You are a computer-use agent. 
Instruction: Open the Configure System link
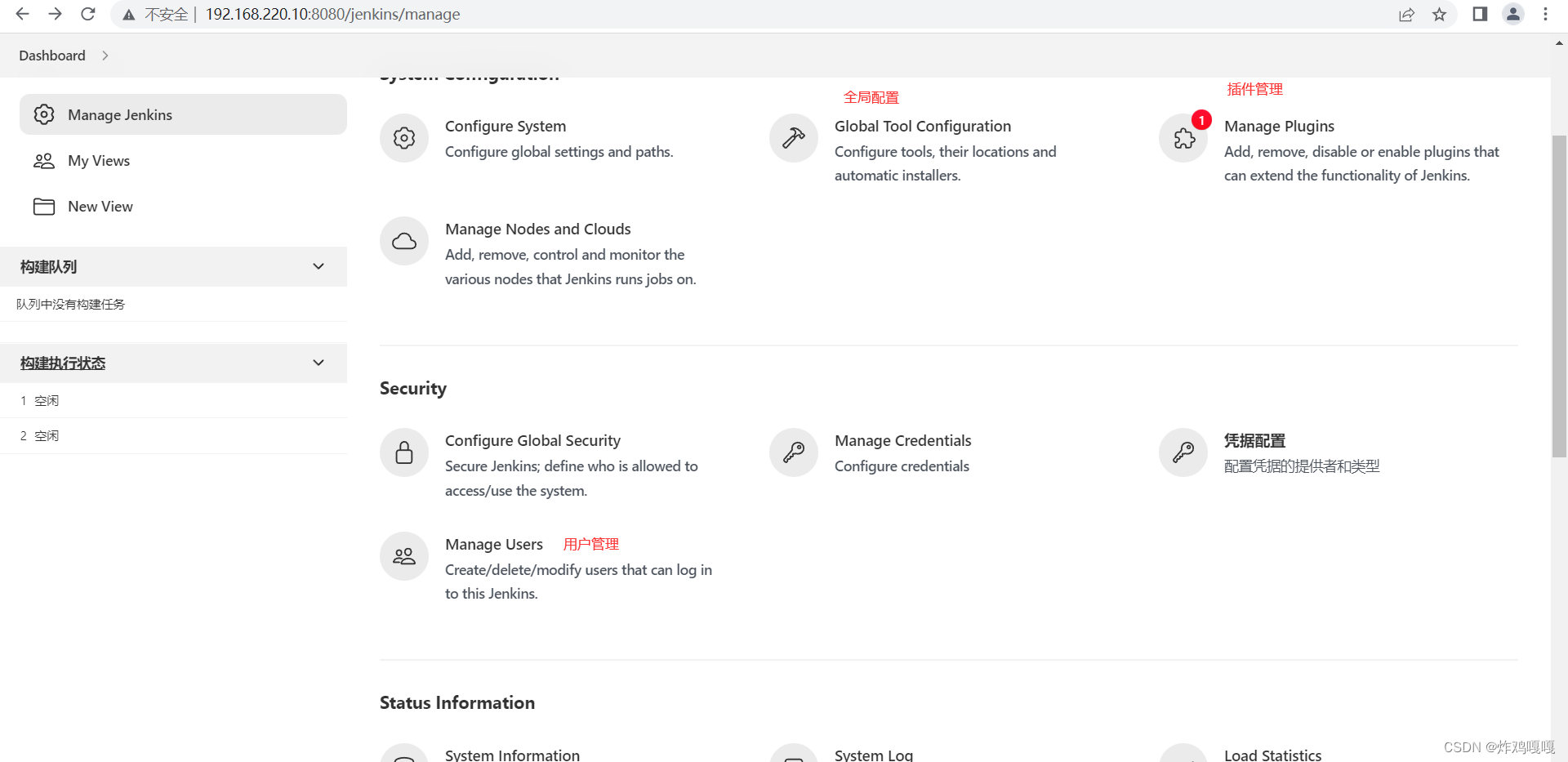506,126
